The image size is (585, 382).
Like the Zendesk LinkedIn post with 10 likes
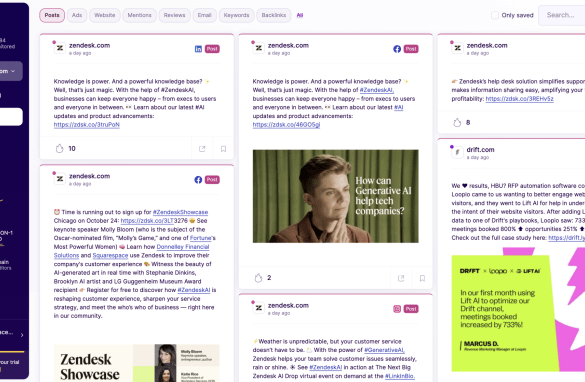tap(59, 148)
